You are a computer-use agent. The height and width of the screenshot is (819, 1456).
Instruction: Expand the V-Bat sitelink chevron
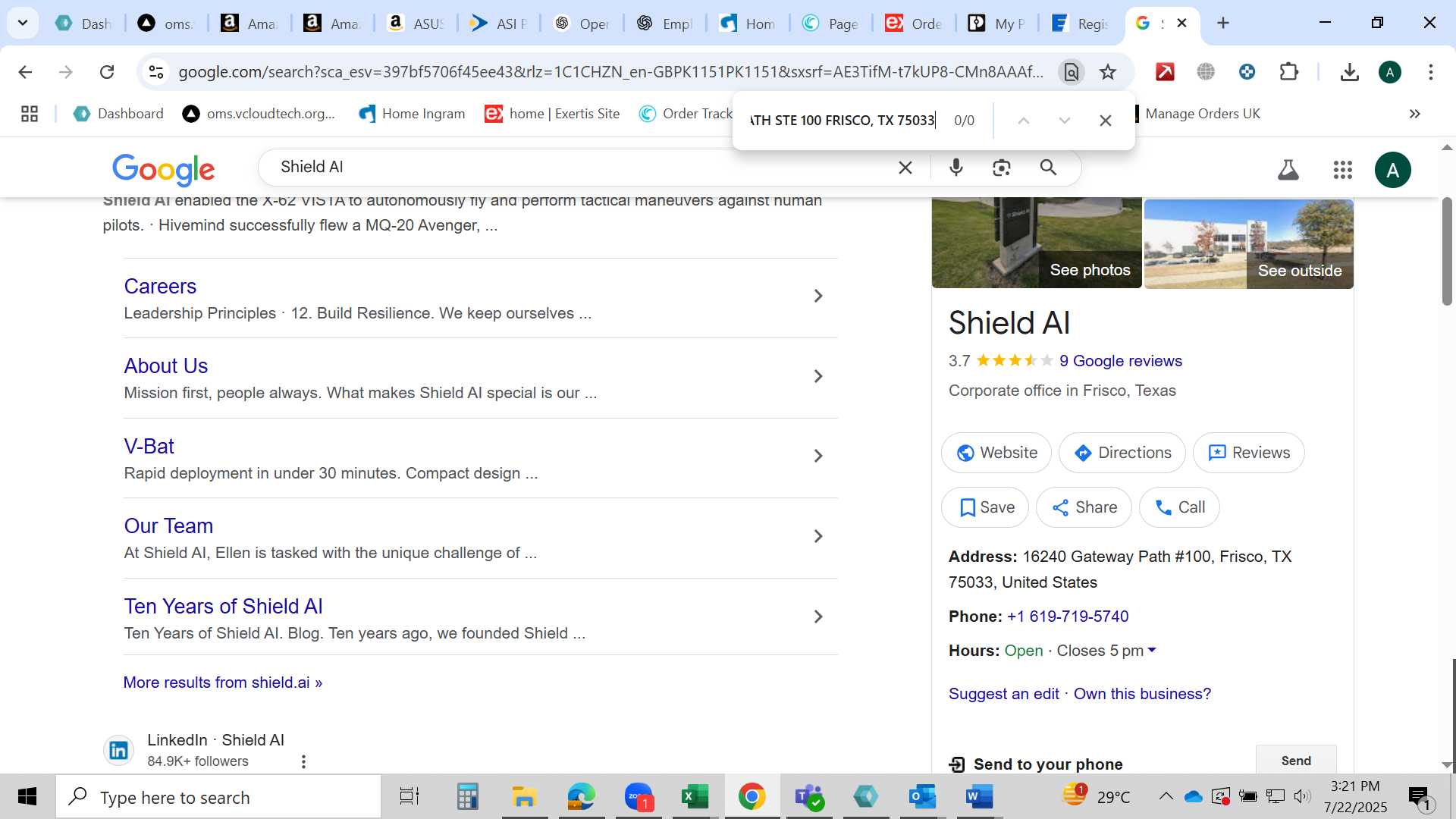pos(817,456)
